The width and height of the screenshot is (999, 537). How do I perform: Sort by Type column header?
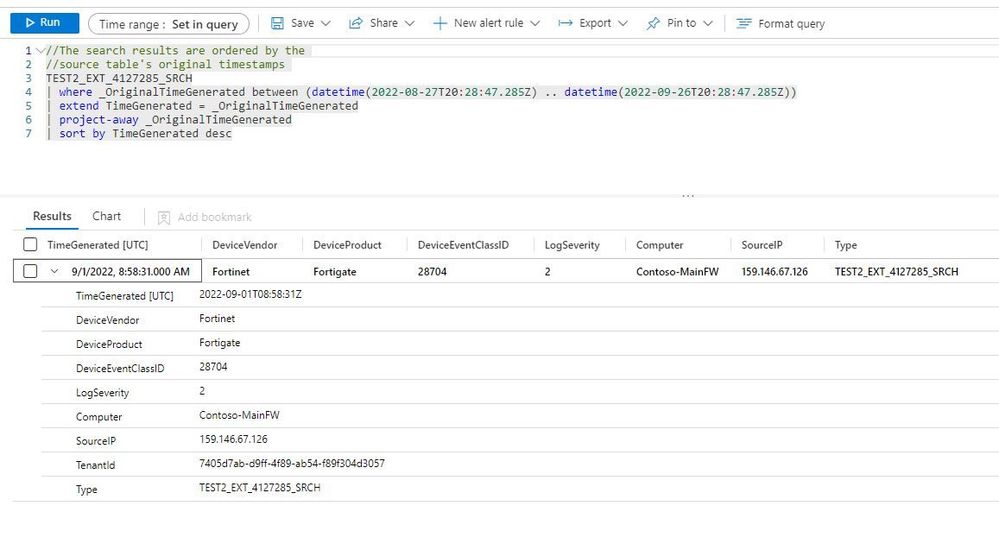coord(845,245)
